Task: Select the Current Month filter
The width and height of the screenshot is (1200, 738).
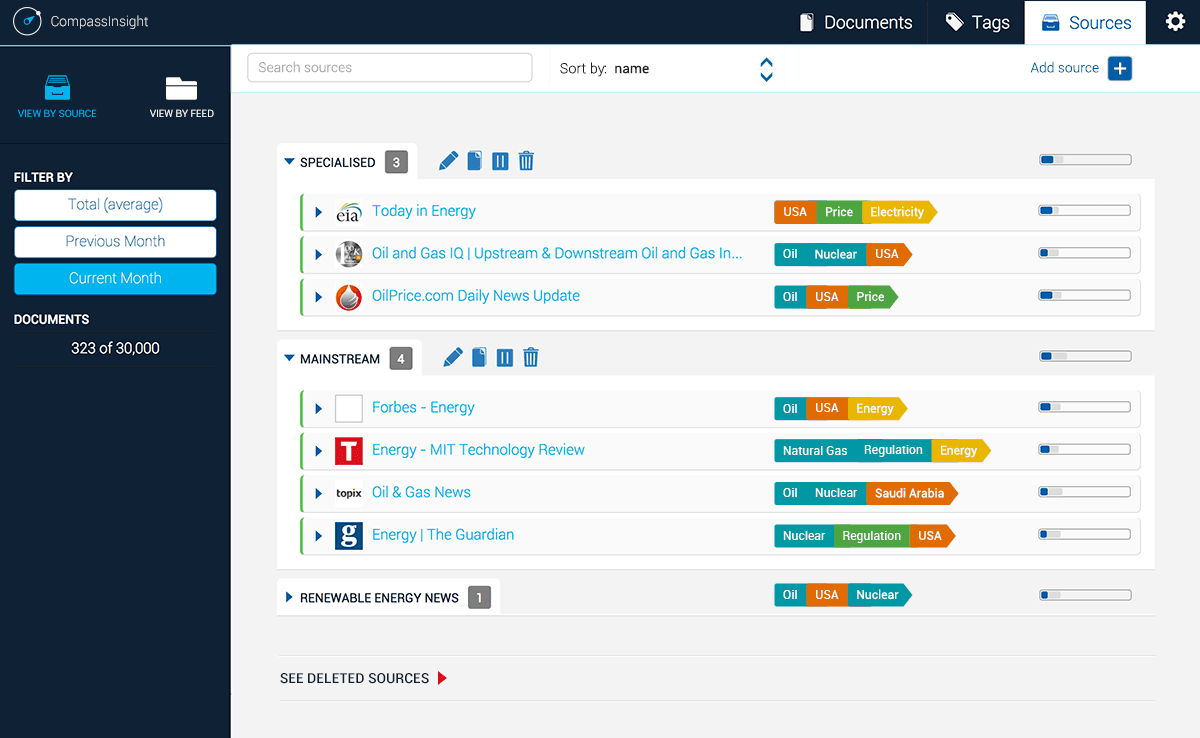Action: (x=115, y=279)
